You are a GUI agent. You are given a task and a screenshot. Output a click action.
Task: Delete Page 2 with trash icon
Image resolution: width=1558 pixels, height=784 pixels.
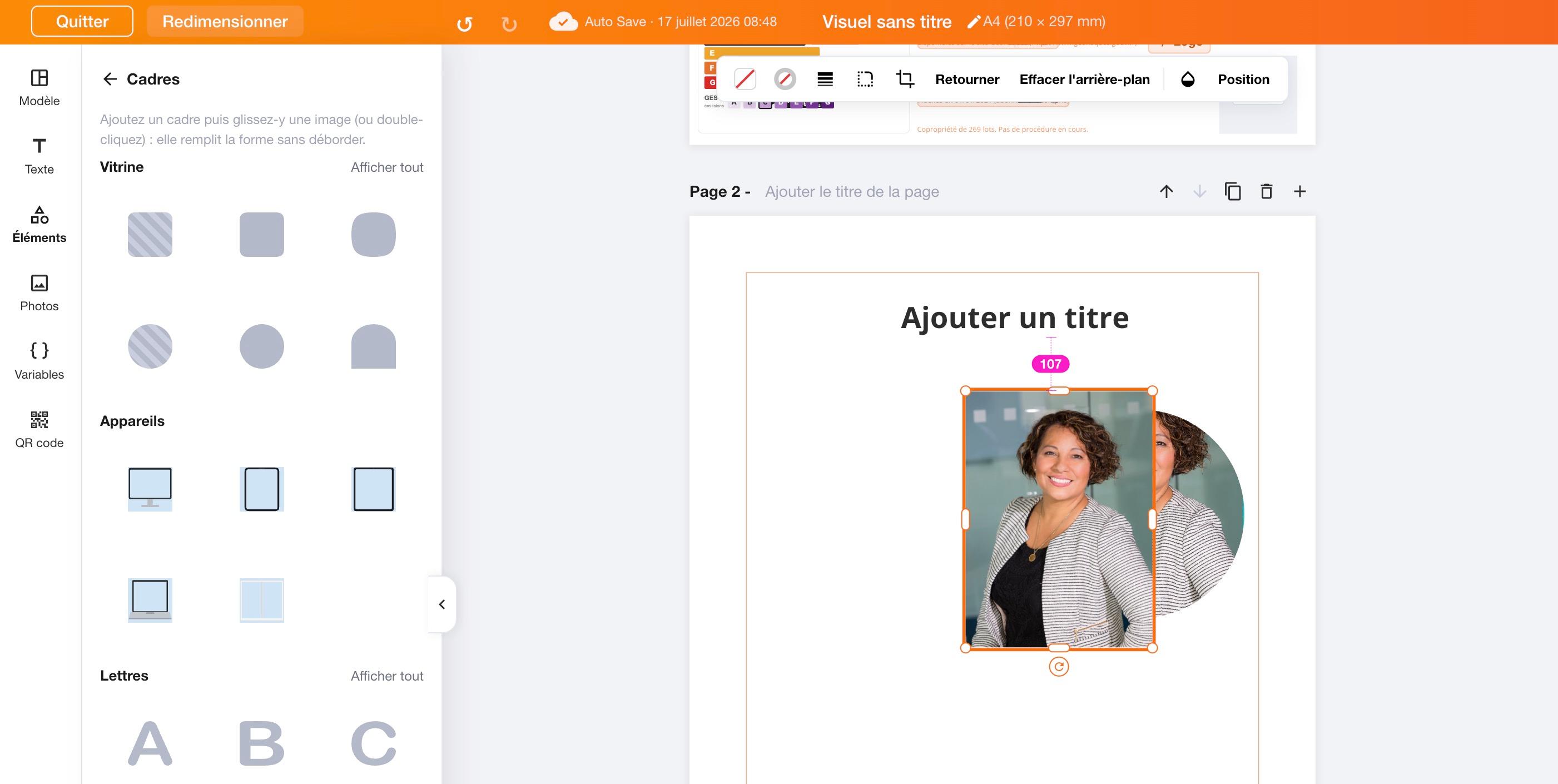click(x=1266, y=191)
